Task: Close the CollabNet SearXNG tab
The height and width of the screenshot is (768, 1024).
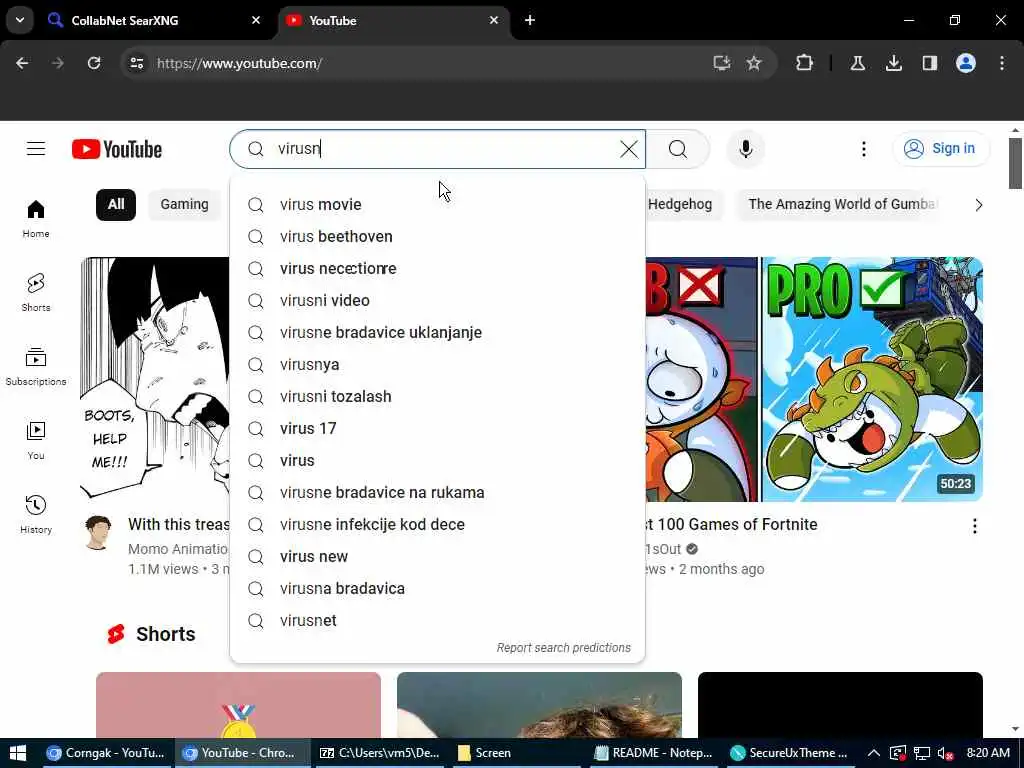Action: (256, 20)
